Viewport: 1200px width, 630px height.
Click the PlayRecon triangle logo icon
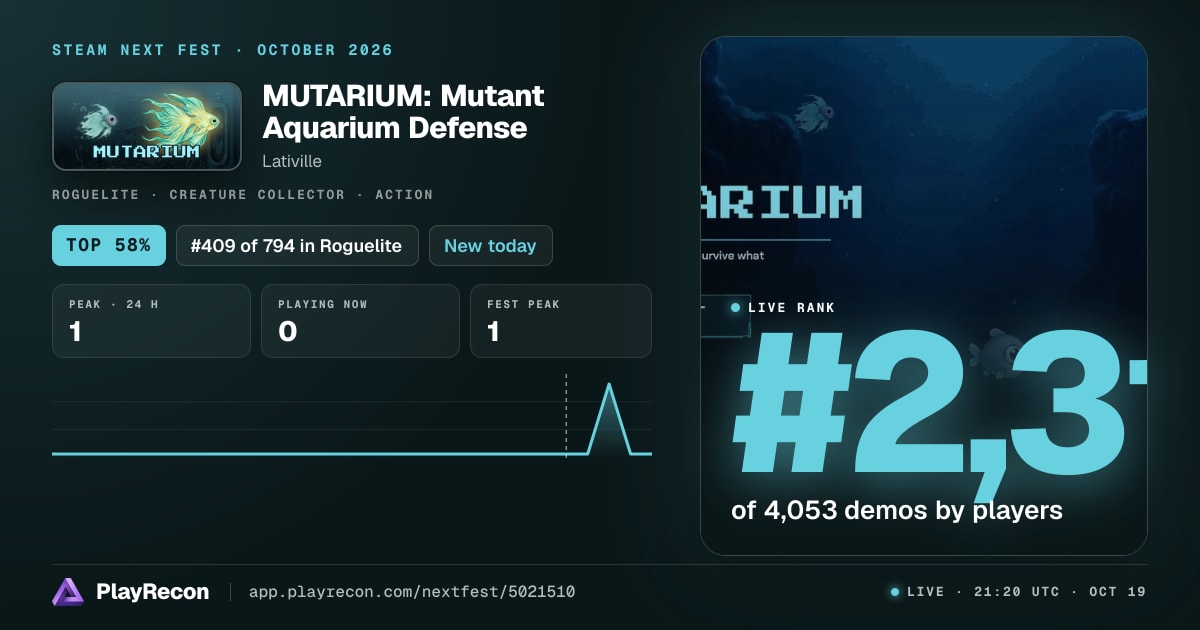tap(68, 592)
